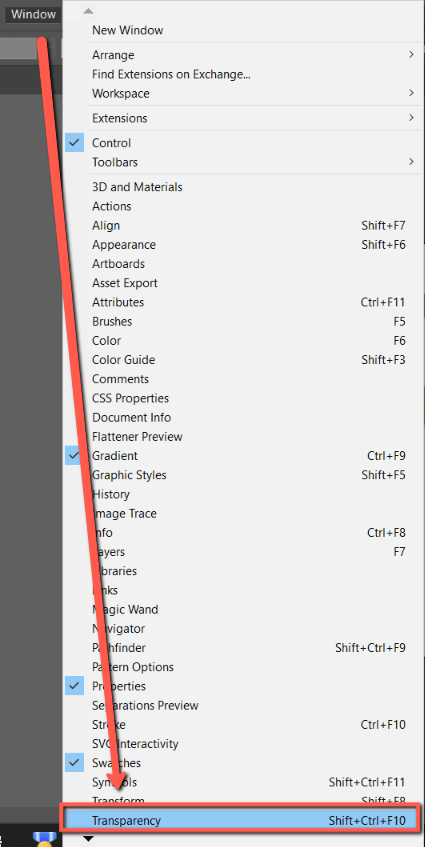Open the 3D and Materials panel
This screenshot has width=425, height=847.
[137, 187]
